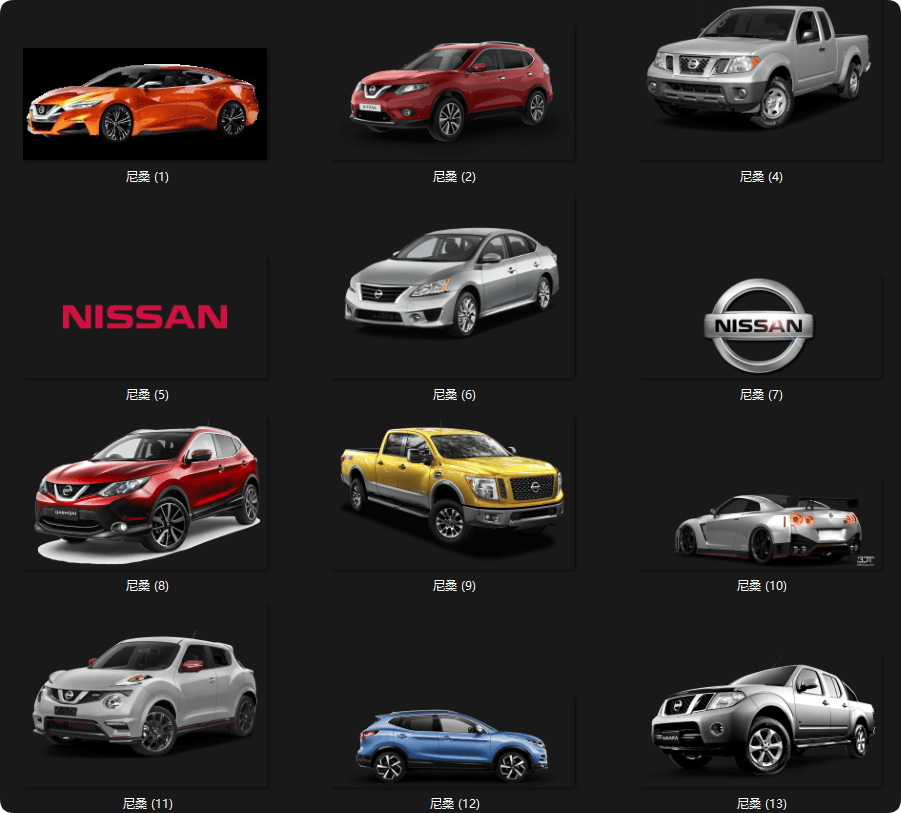The height and width of the screenshot is (813, 901).
Task: Select the 尼桑 (12) file label
Action: click(454, 804)
